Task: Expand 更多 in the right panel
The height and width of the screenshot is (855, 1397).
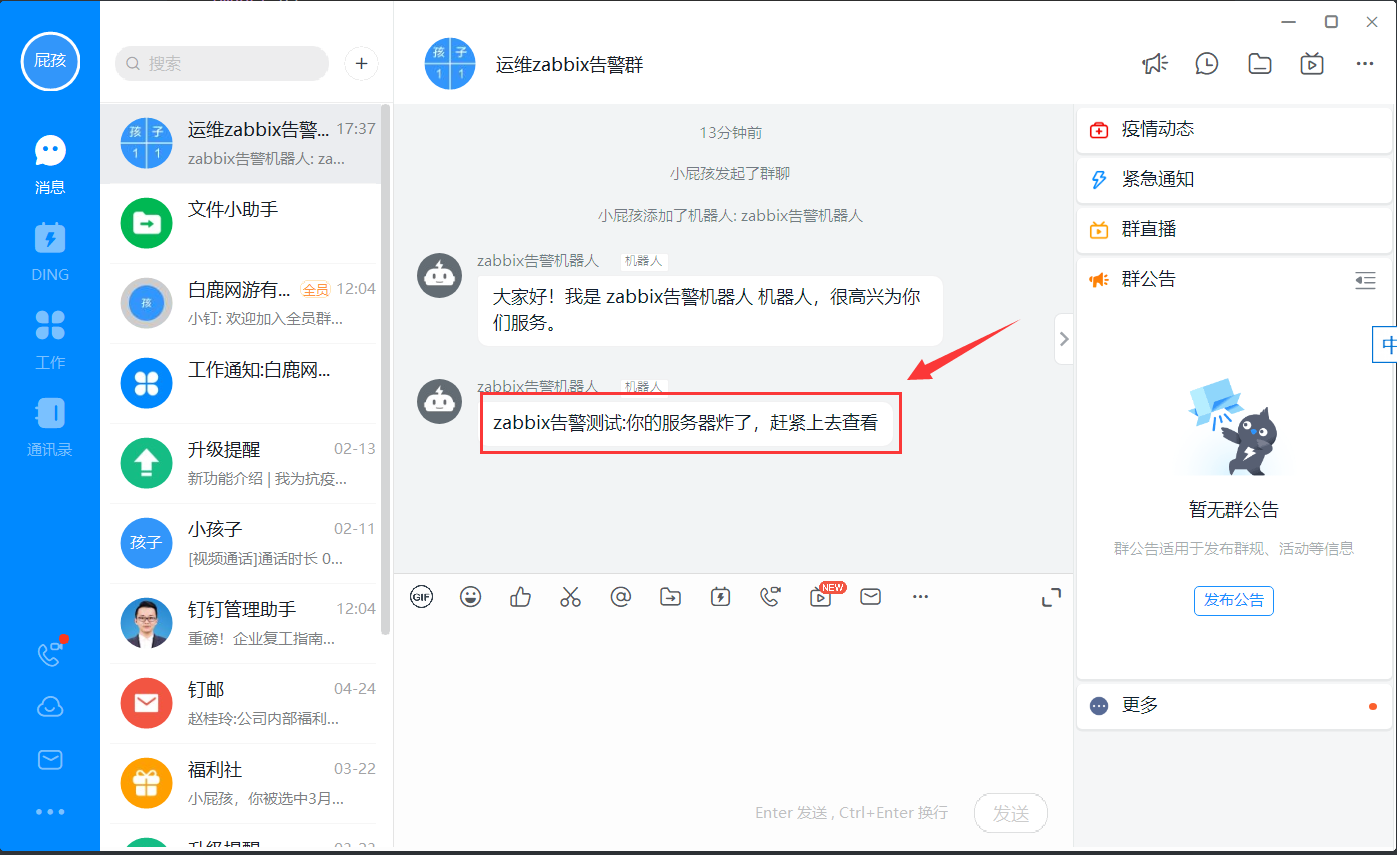Action: [x=1233, y=706]
